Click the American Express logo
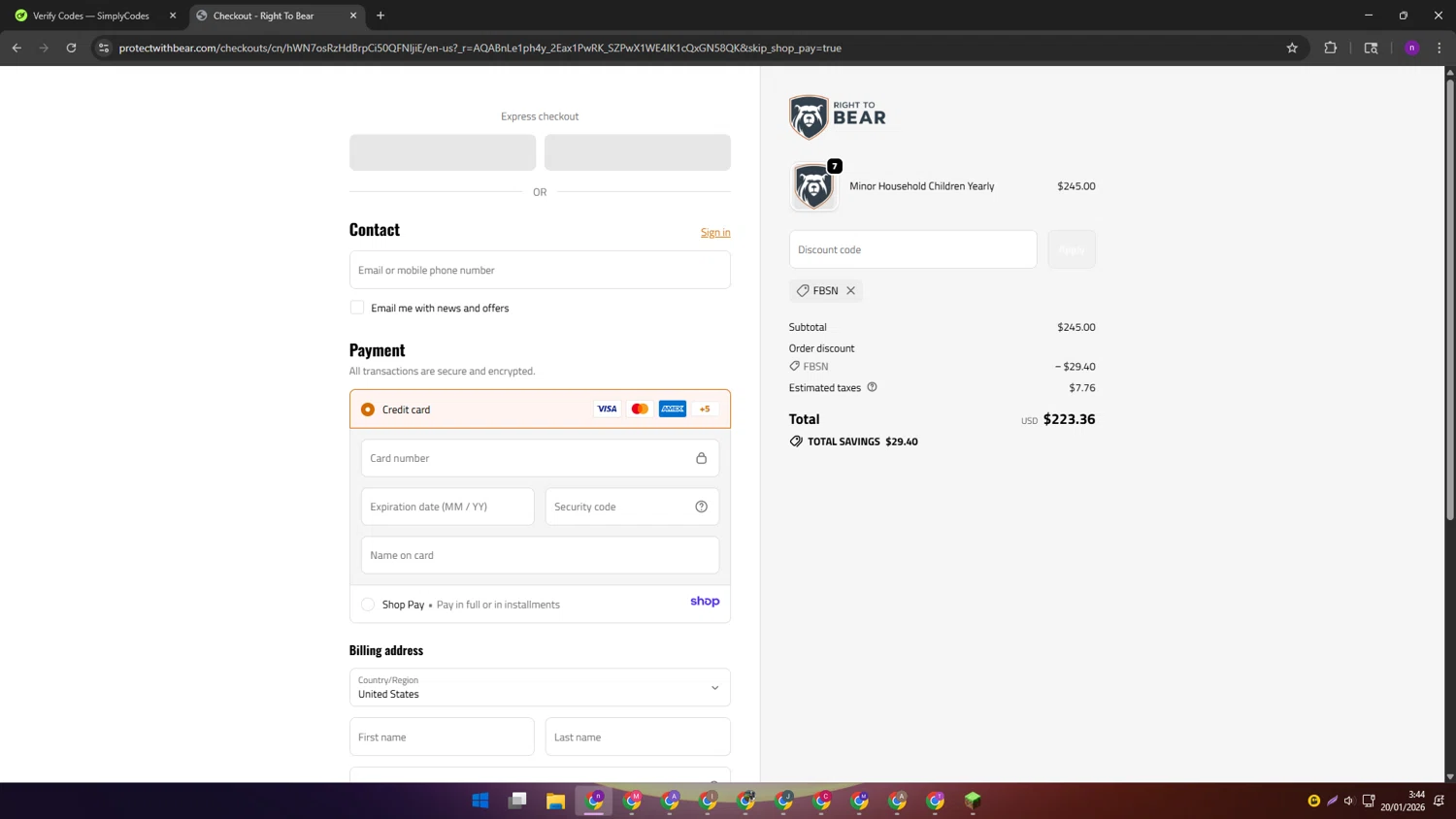The height and width of the screenshot is (819, 1456). (x=673, y=409)
